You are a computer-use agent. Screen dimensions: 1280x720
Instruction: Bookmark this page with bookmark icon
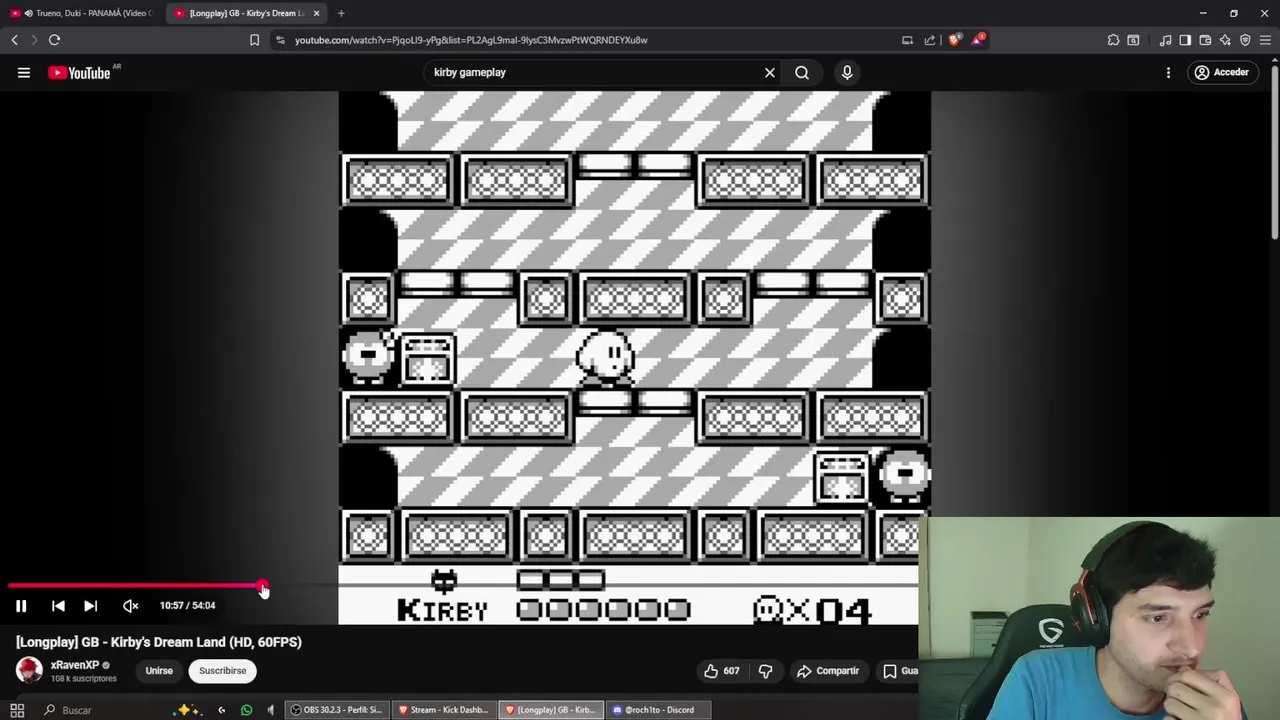[254, 40]
